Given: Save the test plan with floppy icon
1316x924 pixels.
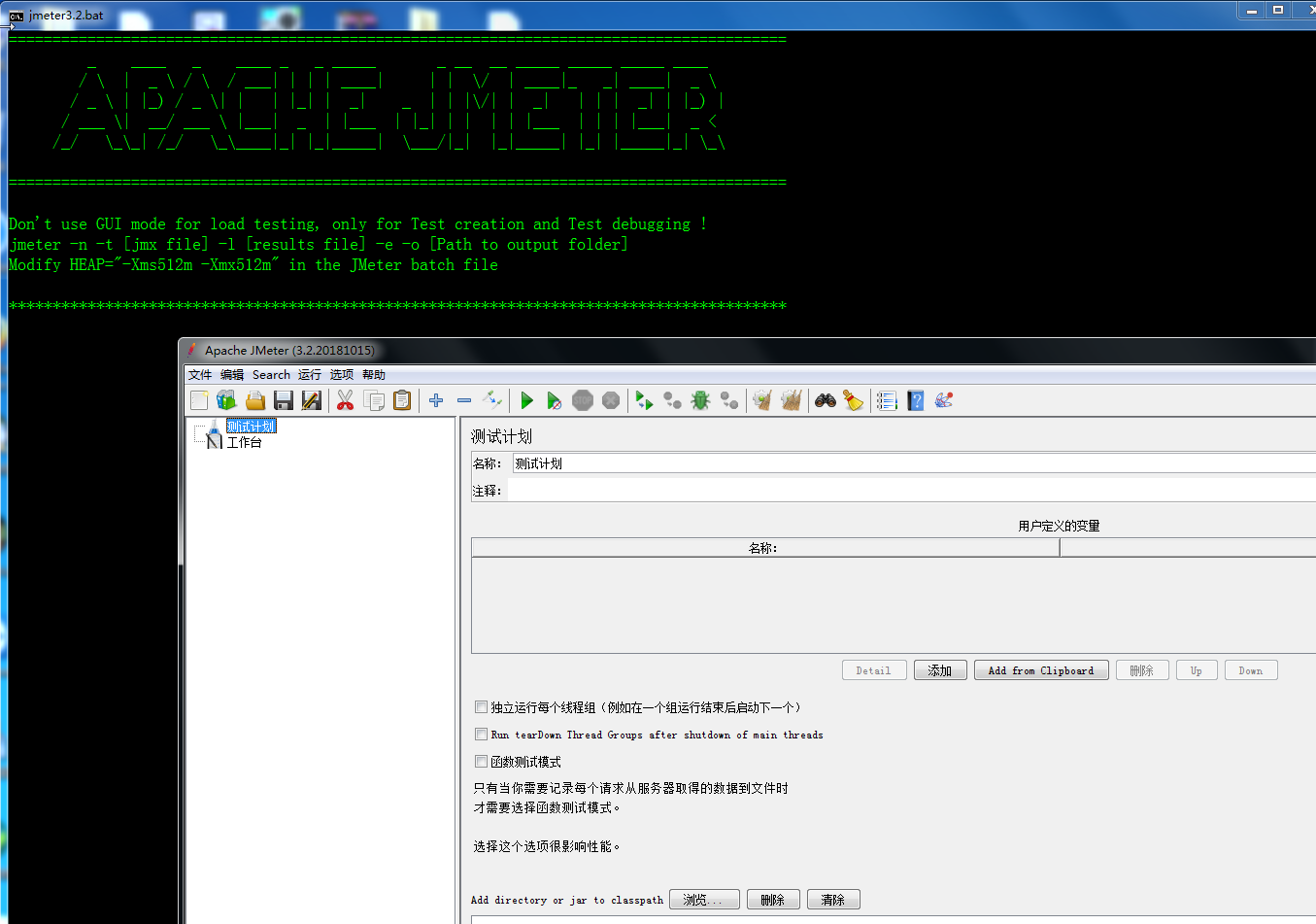Looking at the screenshot, I should click(x=284, y=400).
